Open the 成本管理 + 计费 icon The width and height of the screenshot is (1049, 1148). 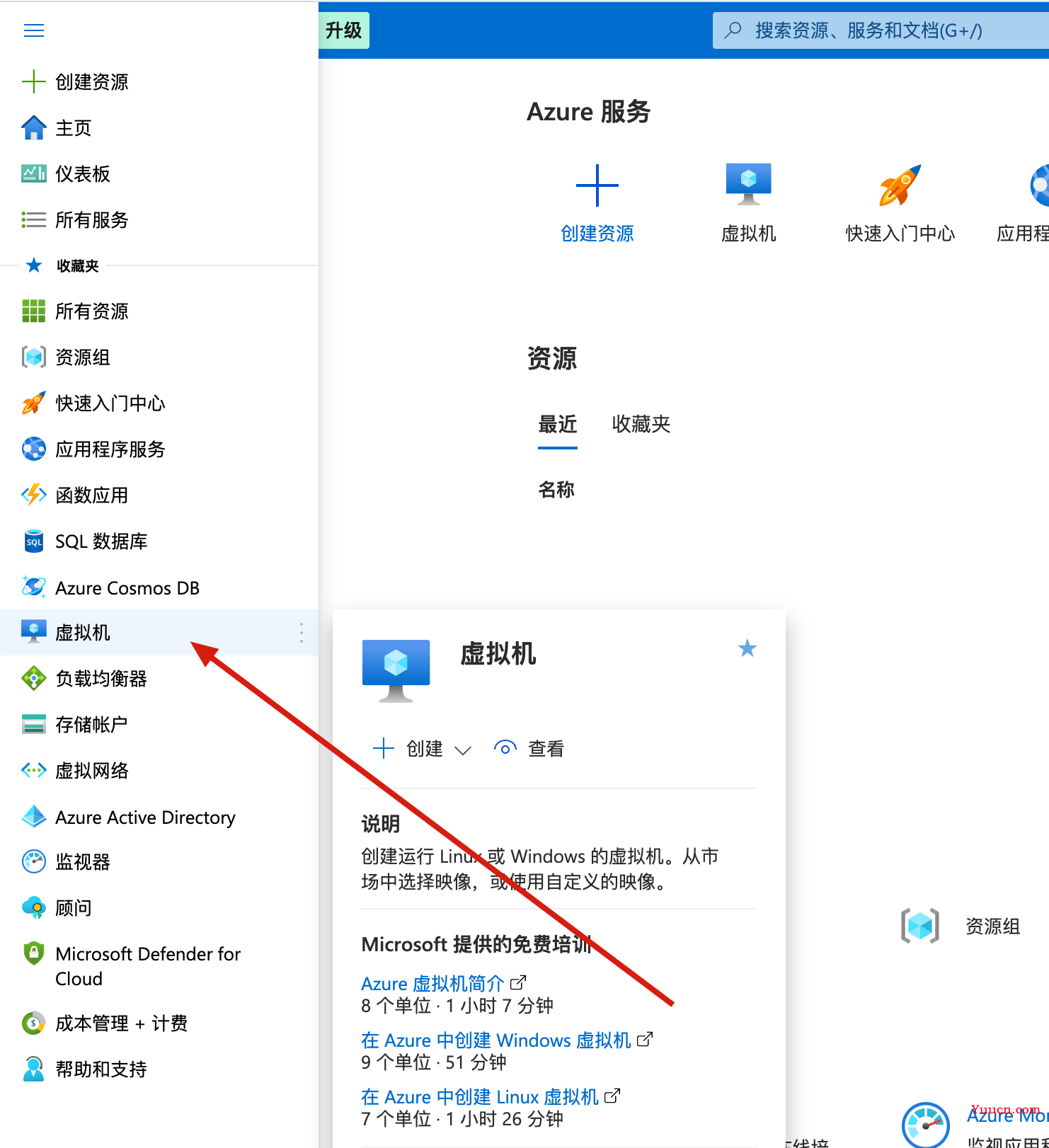point(33,1023)
